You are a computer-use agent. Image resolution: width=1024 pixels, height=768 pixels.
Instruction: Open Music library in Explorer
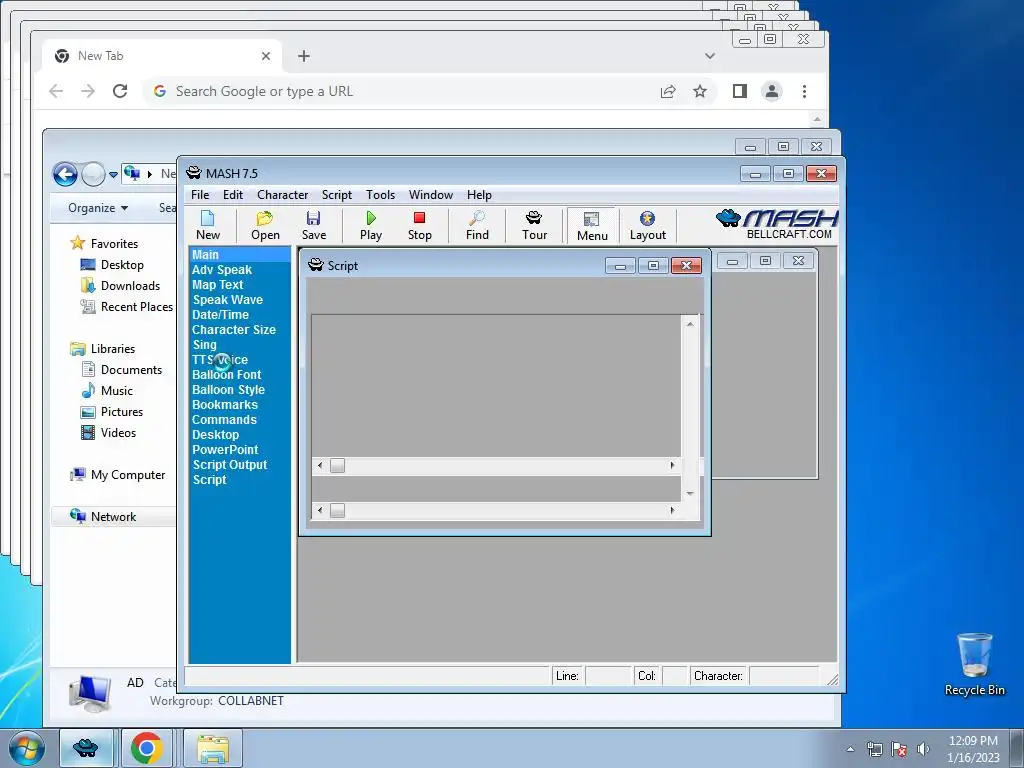point(107,391)
